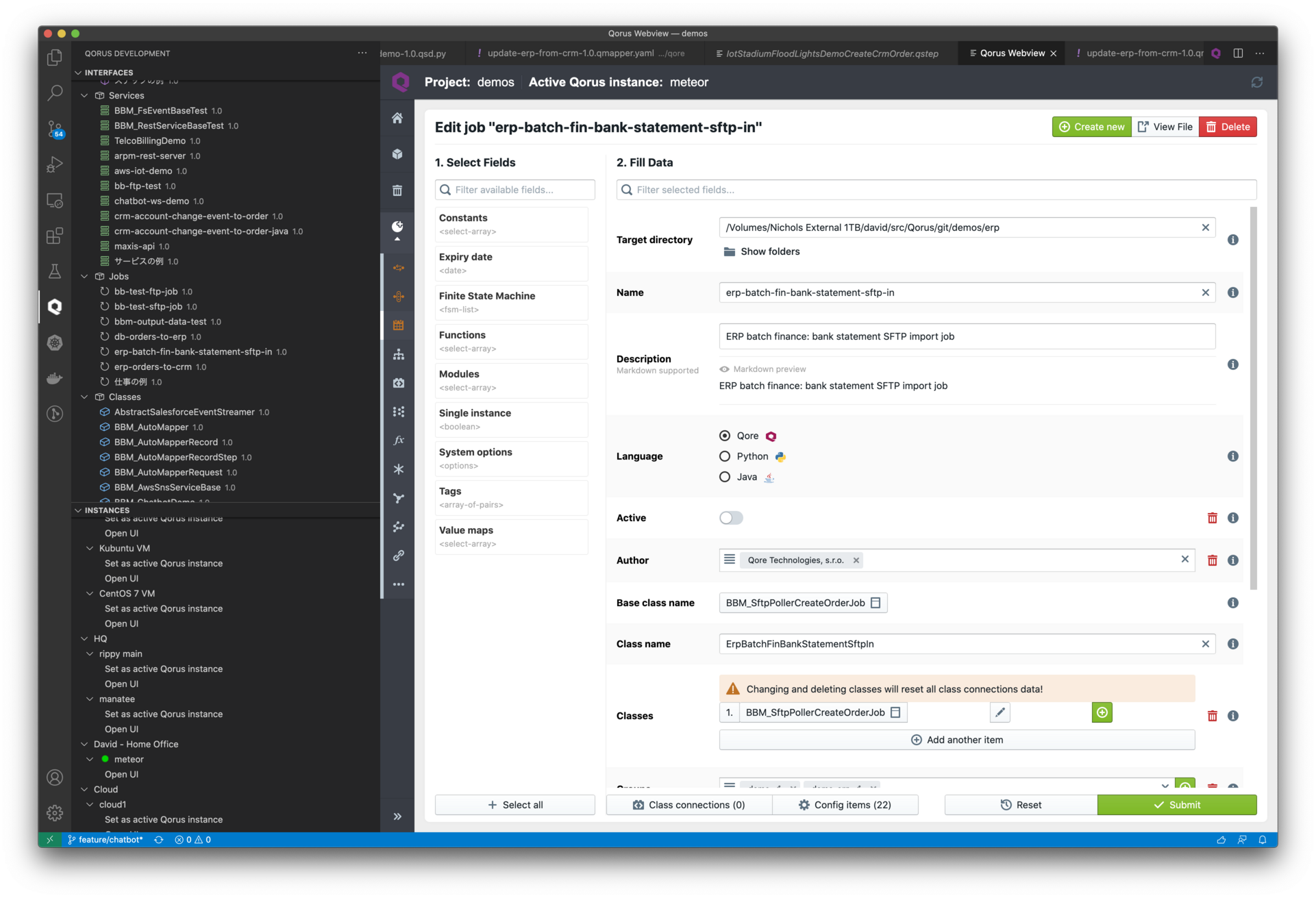Show info for Language field
The height and width of the screenshot is (898, 1316).
click(1232, 456)
